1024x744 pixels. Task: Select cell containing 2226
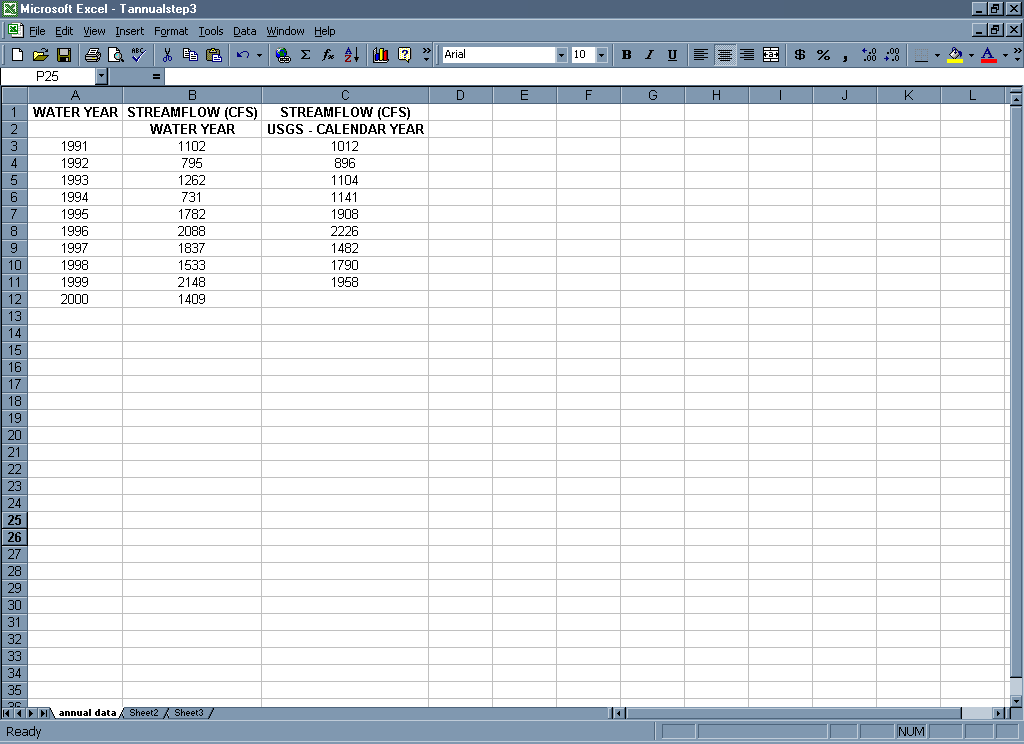pos(345,231)
